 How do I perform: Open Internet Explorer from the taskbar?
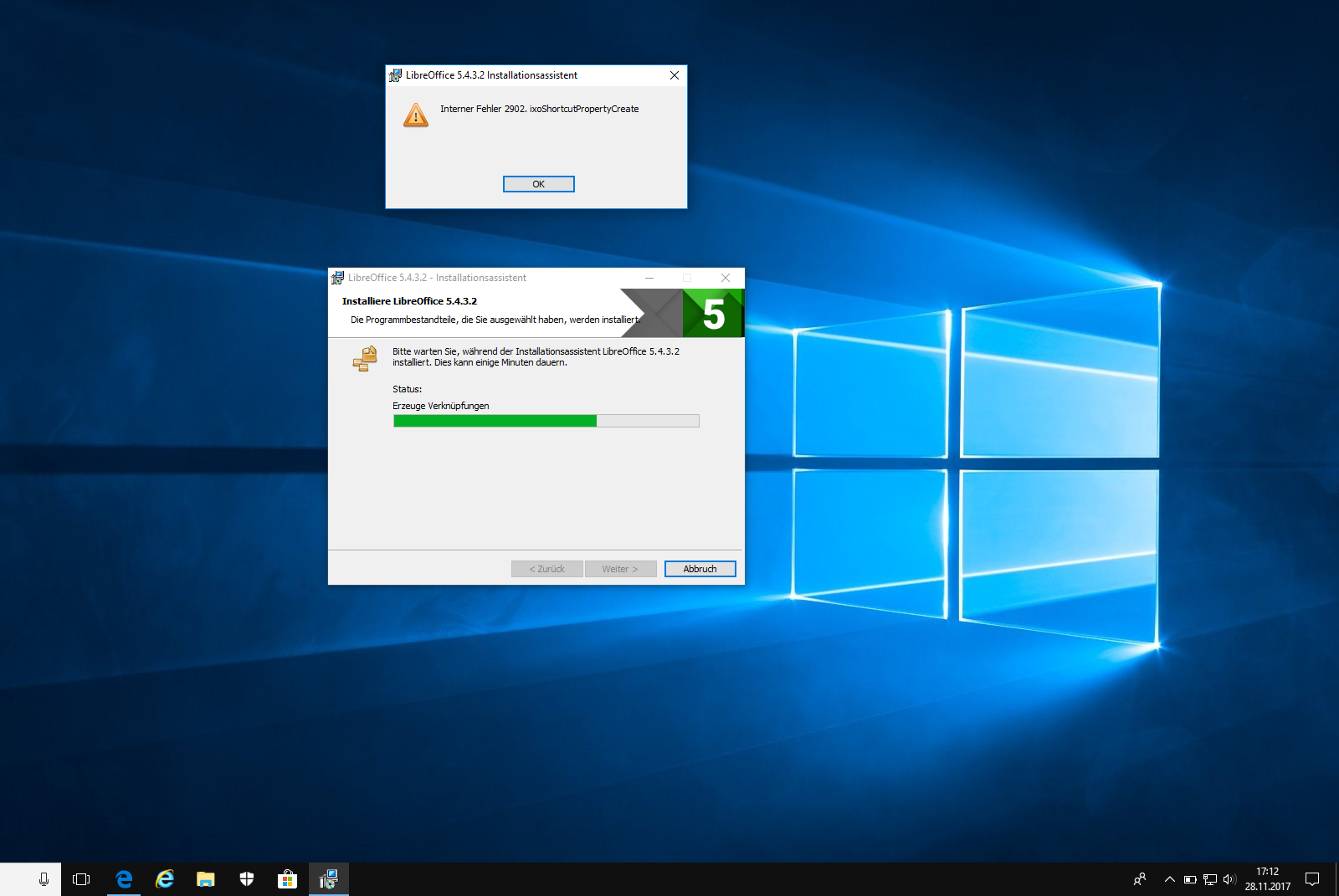click(x=165, y=879)
